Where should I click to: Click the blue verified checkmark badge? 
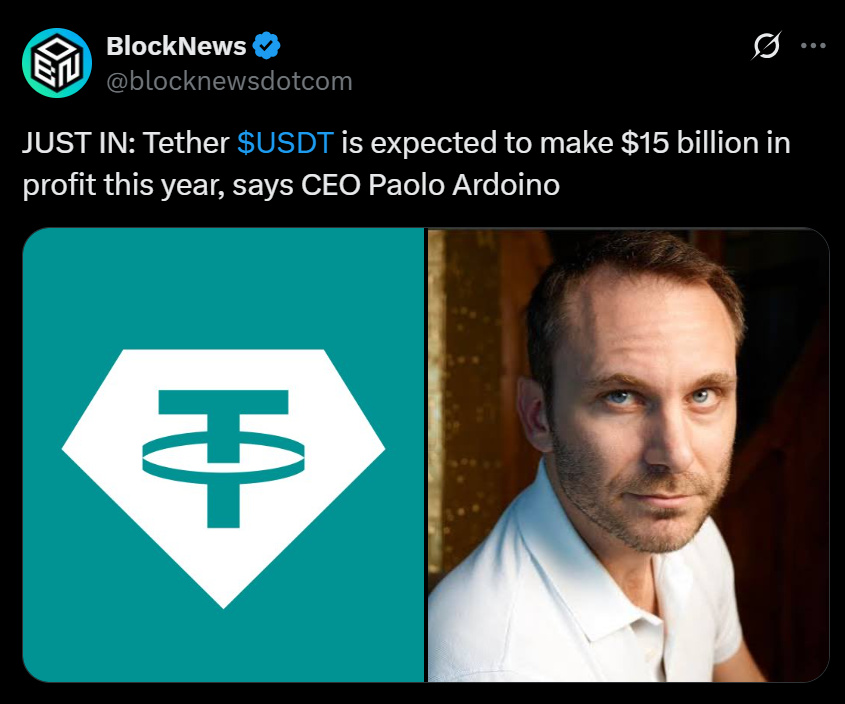[x=266, y=46]
